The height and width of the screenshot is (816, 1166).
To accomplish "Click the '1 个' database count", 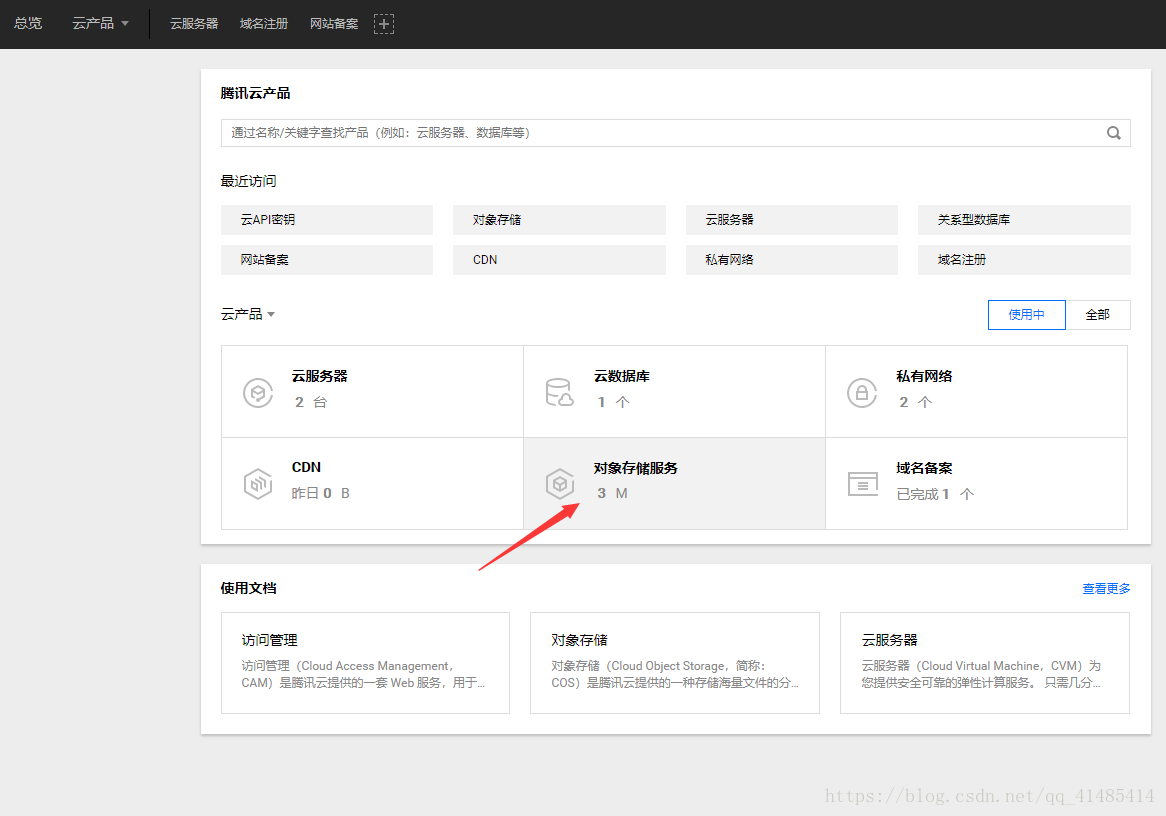I will pyautogui.click(x=613, y=402).
